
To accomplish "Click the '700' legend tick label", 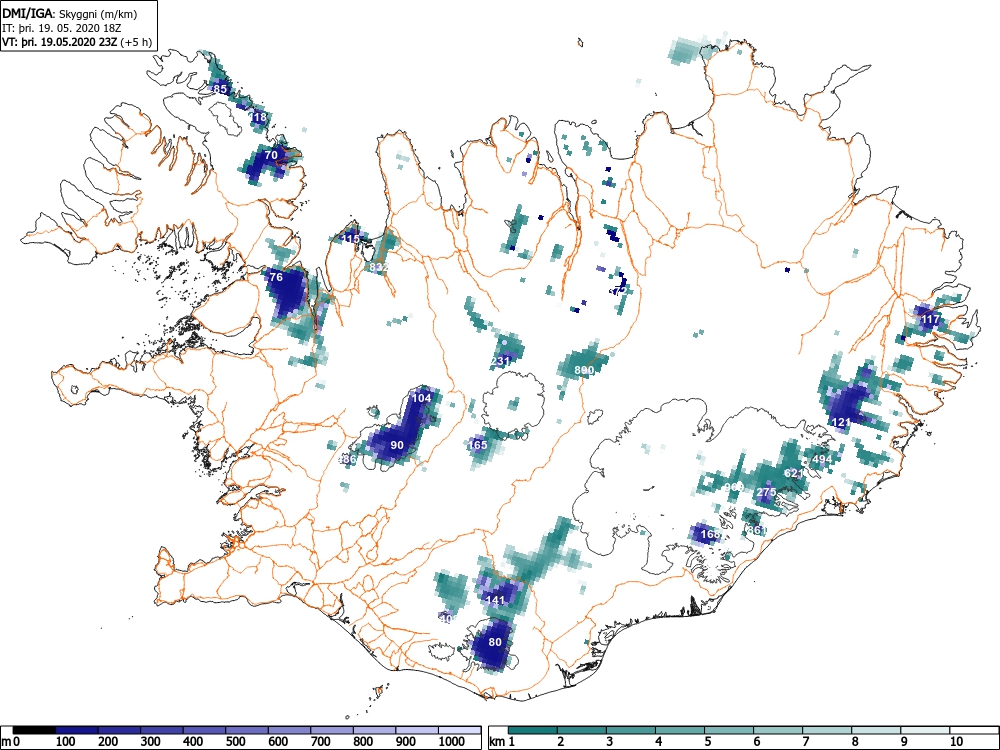I will click(x=321, y=742).
